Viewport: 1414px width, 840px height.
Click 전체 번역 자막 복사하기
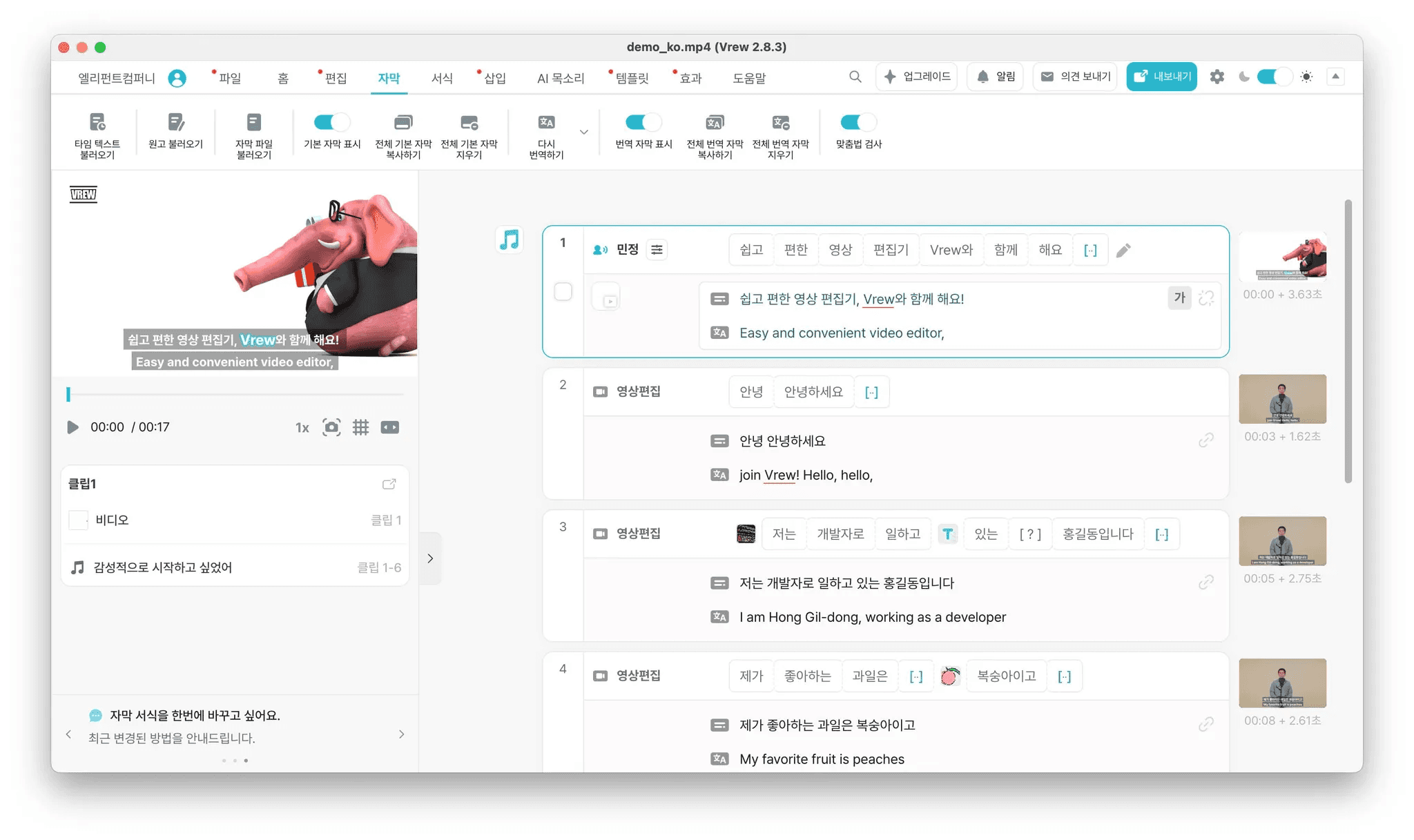pyautogui.click(x=715, y=135)
